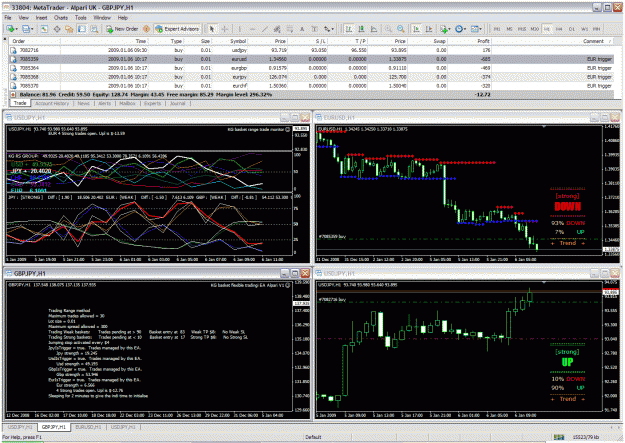This screenshot has width=625, height=443.
Task: Toggle the chart shift icon
Action: tap(429, 29)
